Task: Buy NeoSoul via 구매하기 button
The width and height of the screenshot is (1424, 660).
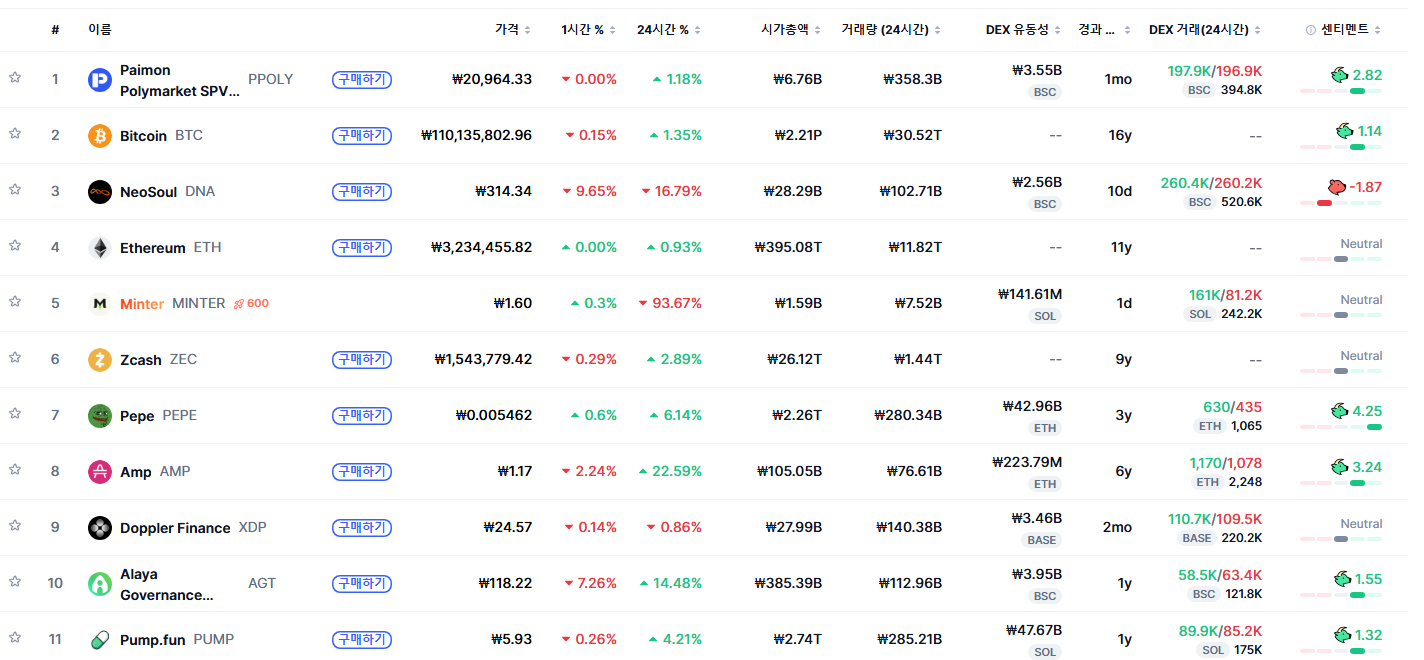Action: point(361,191)
